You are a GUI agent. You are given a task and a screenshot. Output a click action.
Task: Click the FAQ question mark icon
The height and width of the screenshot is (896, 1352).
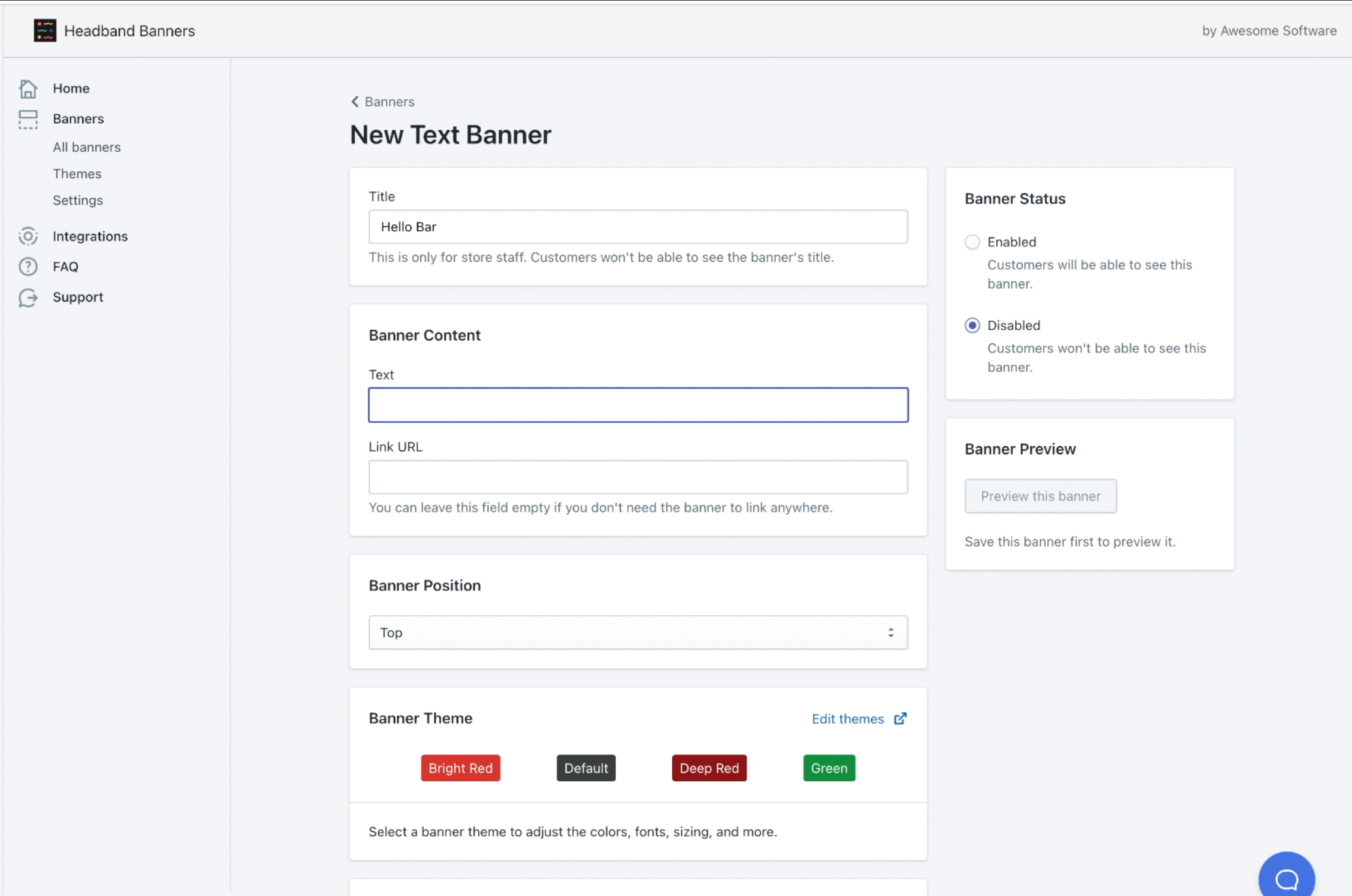pyautogui.click(x=28, y=267)
